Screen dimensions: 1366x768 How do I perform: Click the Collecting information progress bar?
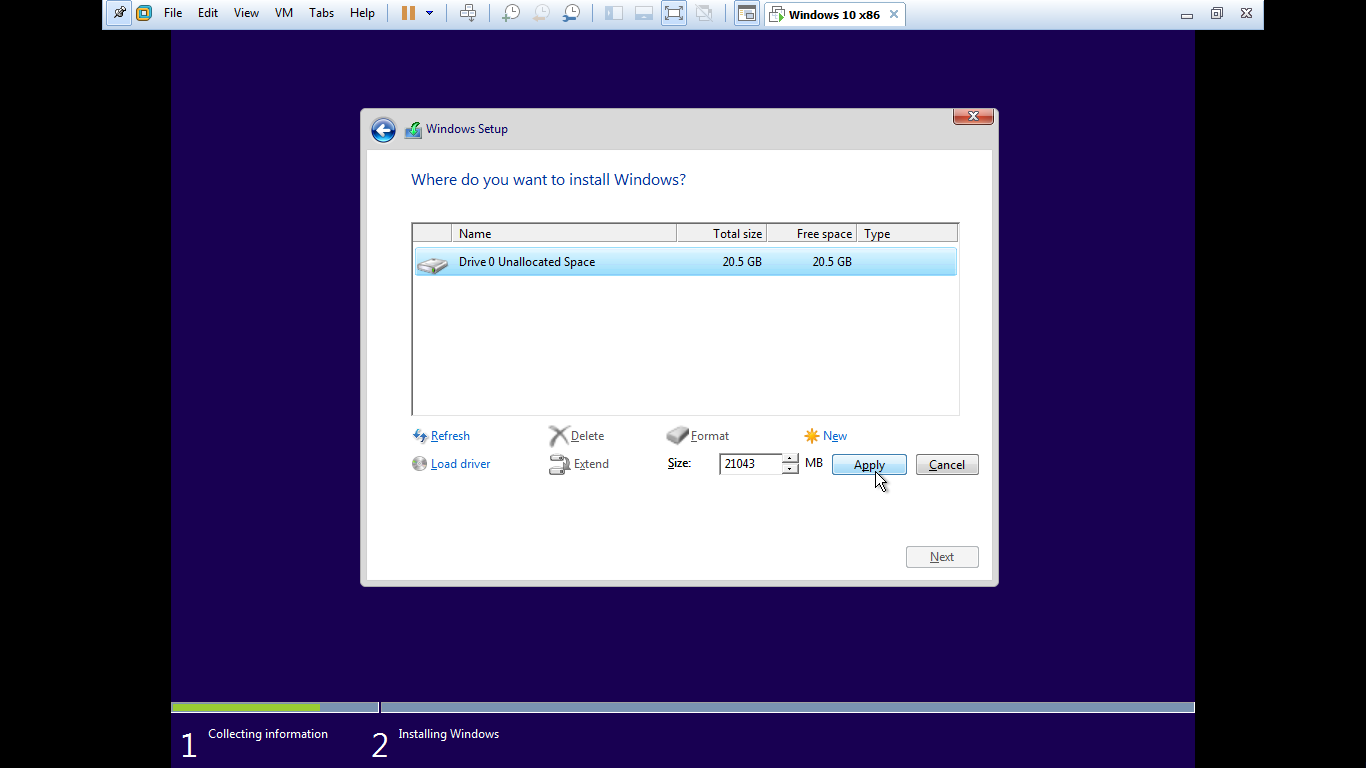[275, 707]
